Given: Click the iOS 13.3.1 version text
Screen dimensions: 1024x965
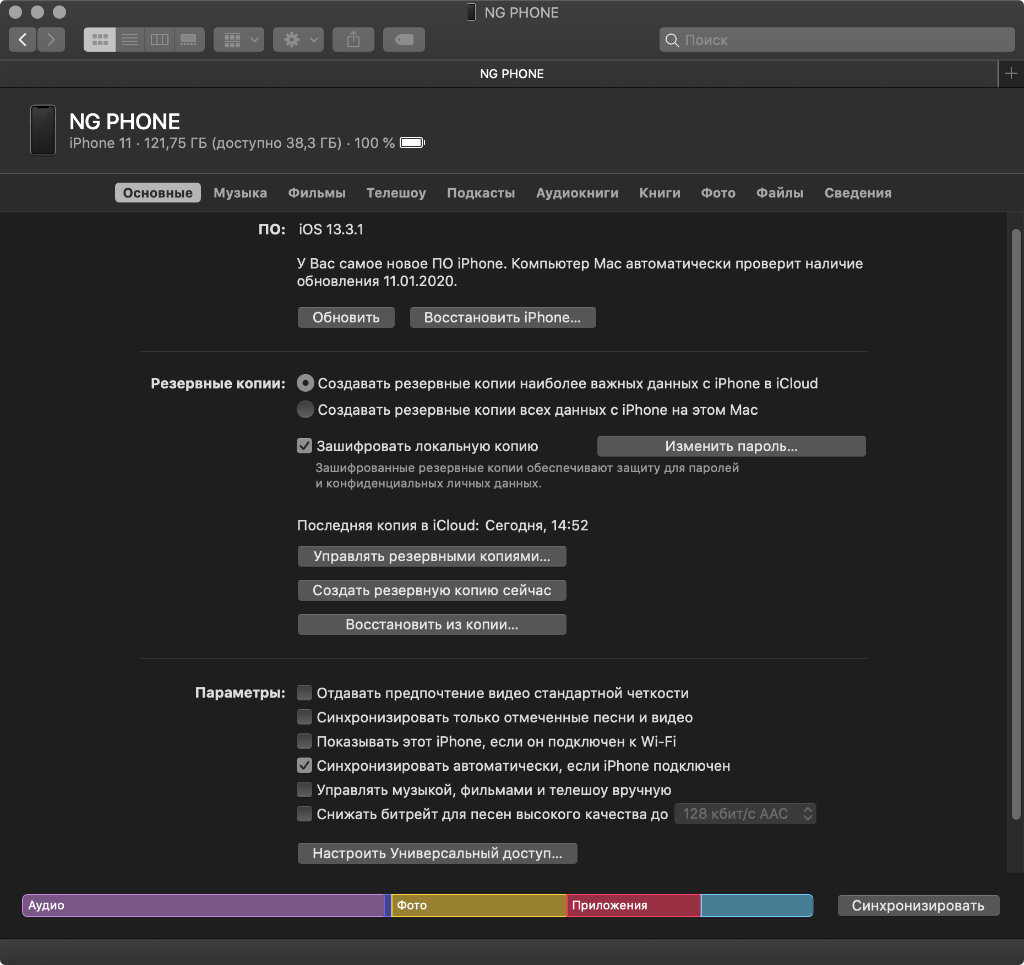Looking at the screenshot, I should (x=331, y=229).
